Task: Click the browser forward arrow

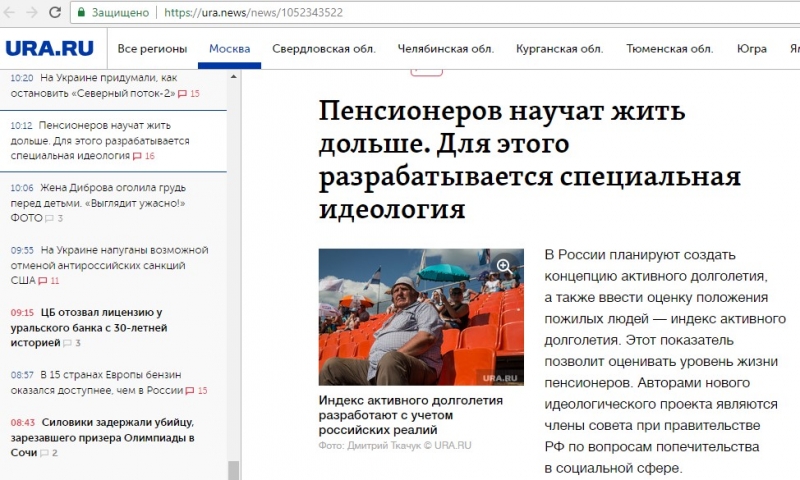Action: (33, 13)
